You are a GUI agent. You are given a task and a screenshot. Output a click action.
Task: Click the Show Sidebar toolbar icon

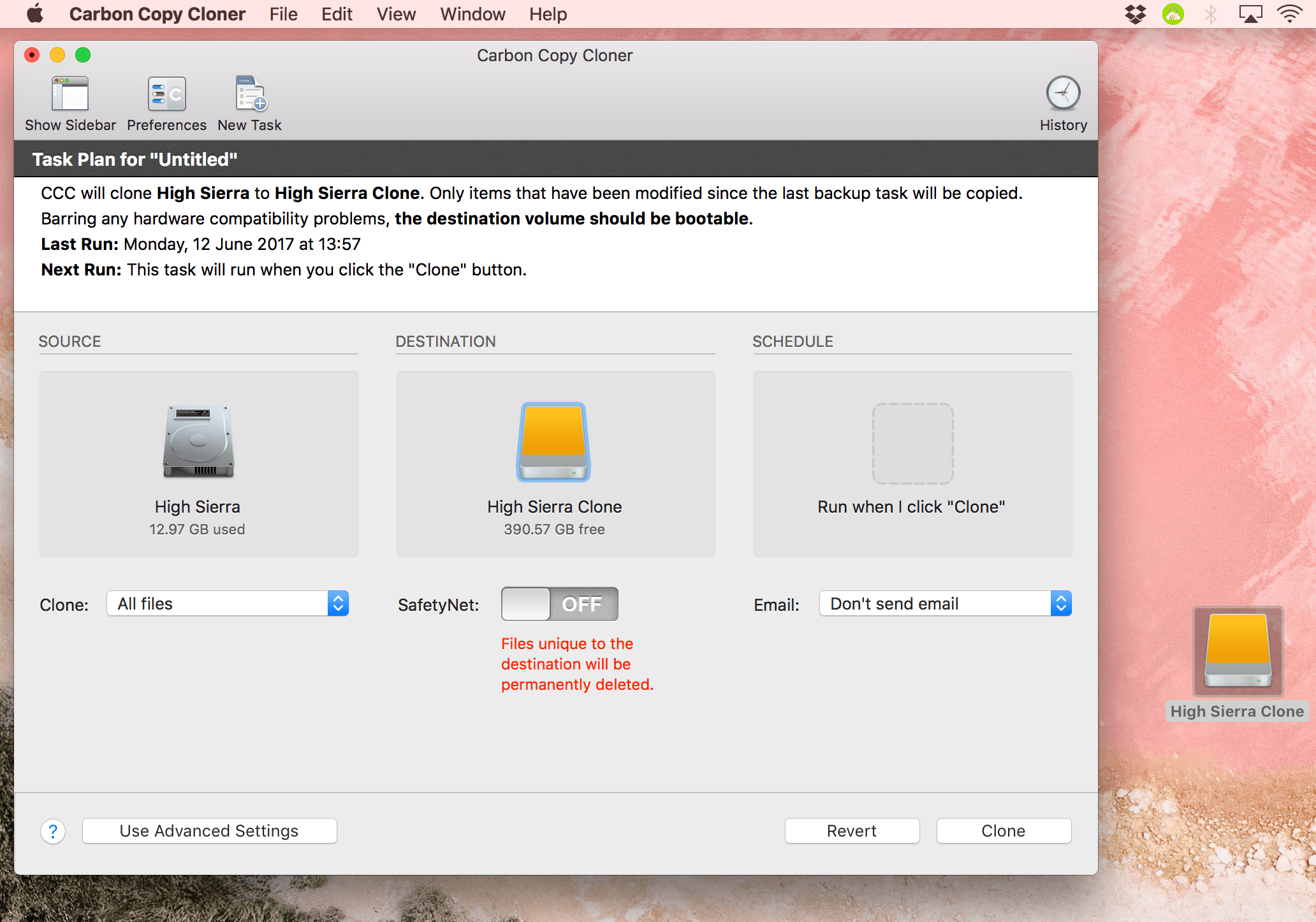pos(70,94)
